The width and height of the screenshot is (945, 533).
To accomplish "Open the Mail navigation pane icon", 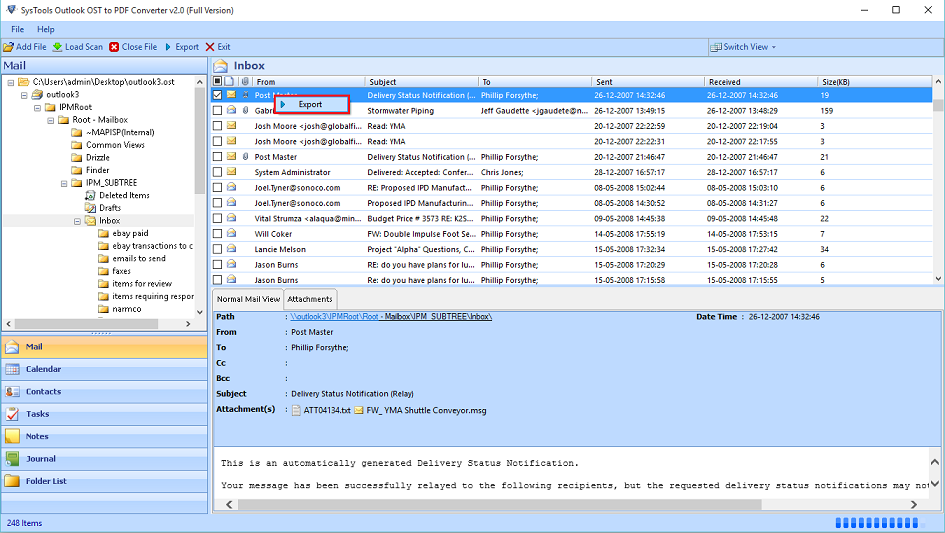I will (x=12, y=347).
